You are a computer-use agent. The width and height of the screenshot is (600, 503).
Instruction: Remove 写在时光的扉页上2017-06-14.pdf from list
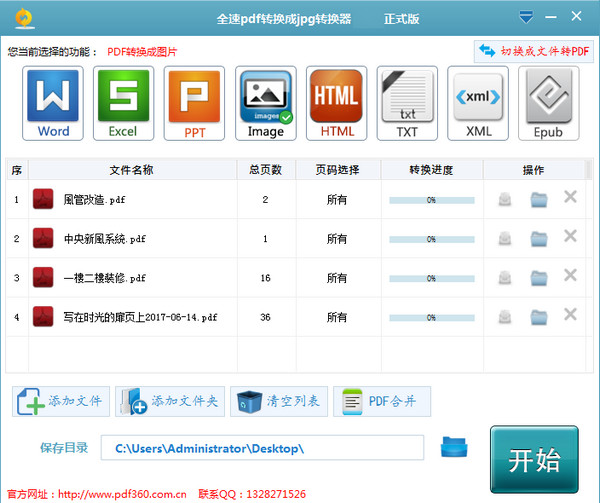pos(570,314)
